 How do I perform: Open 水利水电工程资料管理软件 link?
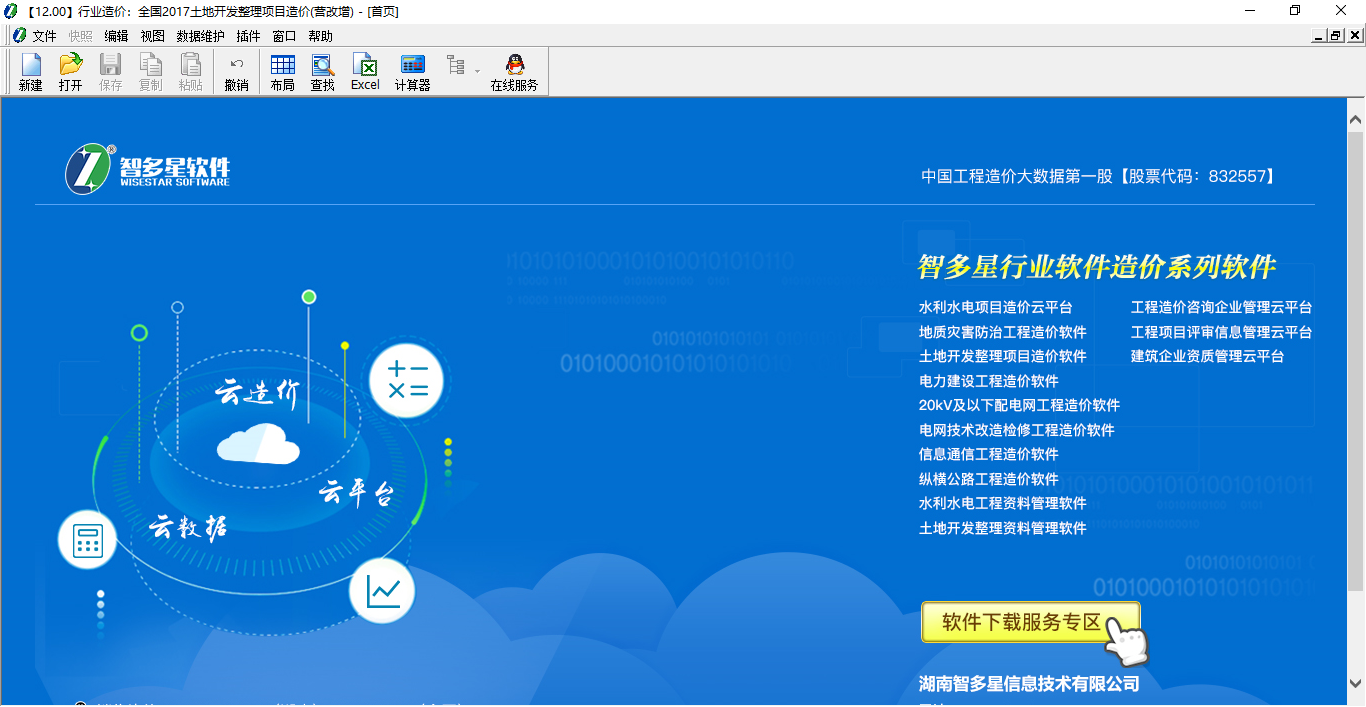[x=1002, y=503]
